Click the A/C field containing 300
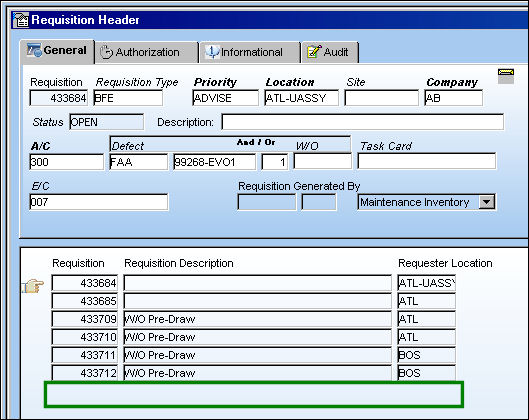The height and width of the screenshot is (420, 529). 67,162
